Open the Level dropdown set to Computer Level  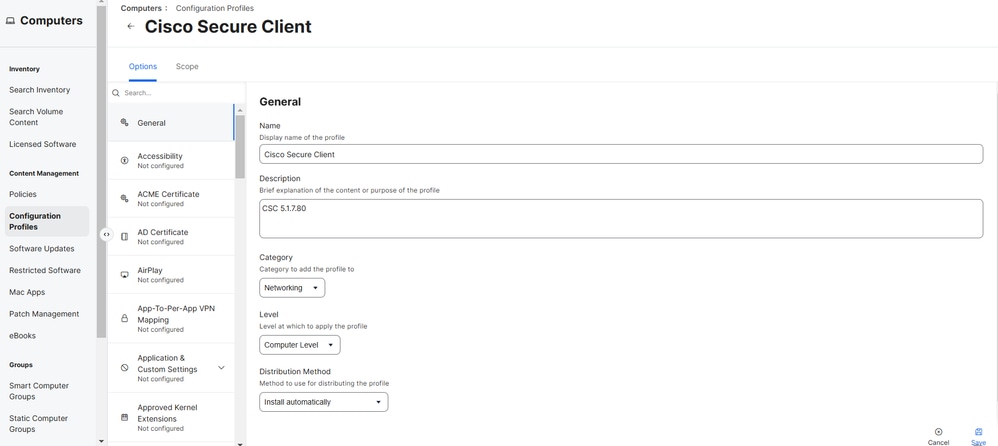(x=300, y=345)
